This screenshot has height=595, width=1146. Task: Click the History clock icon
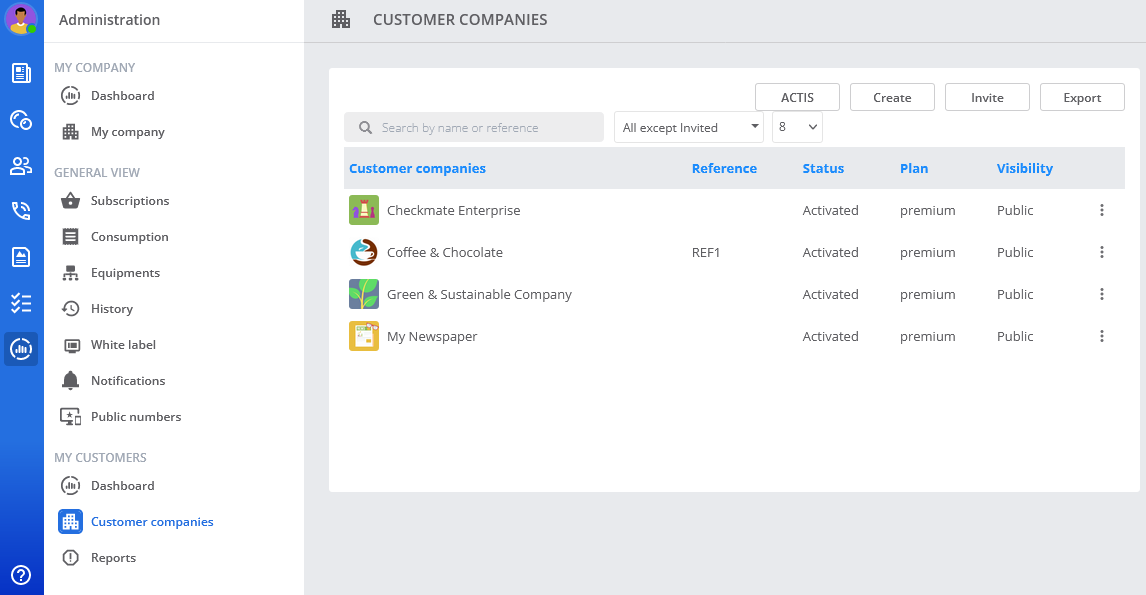pos(70,308)
